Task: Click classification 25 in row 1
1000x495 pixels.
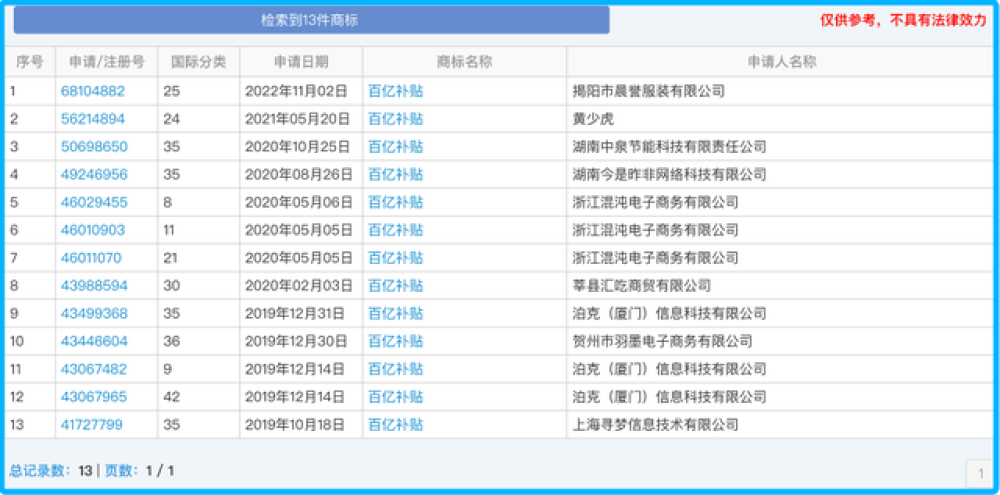Action: click(x=172, y=91)
